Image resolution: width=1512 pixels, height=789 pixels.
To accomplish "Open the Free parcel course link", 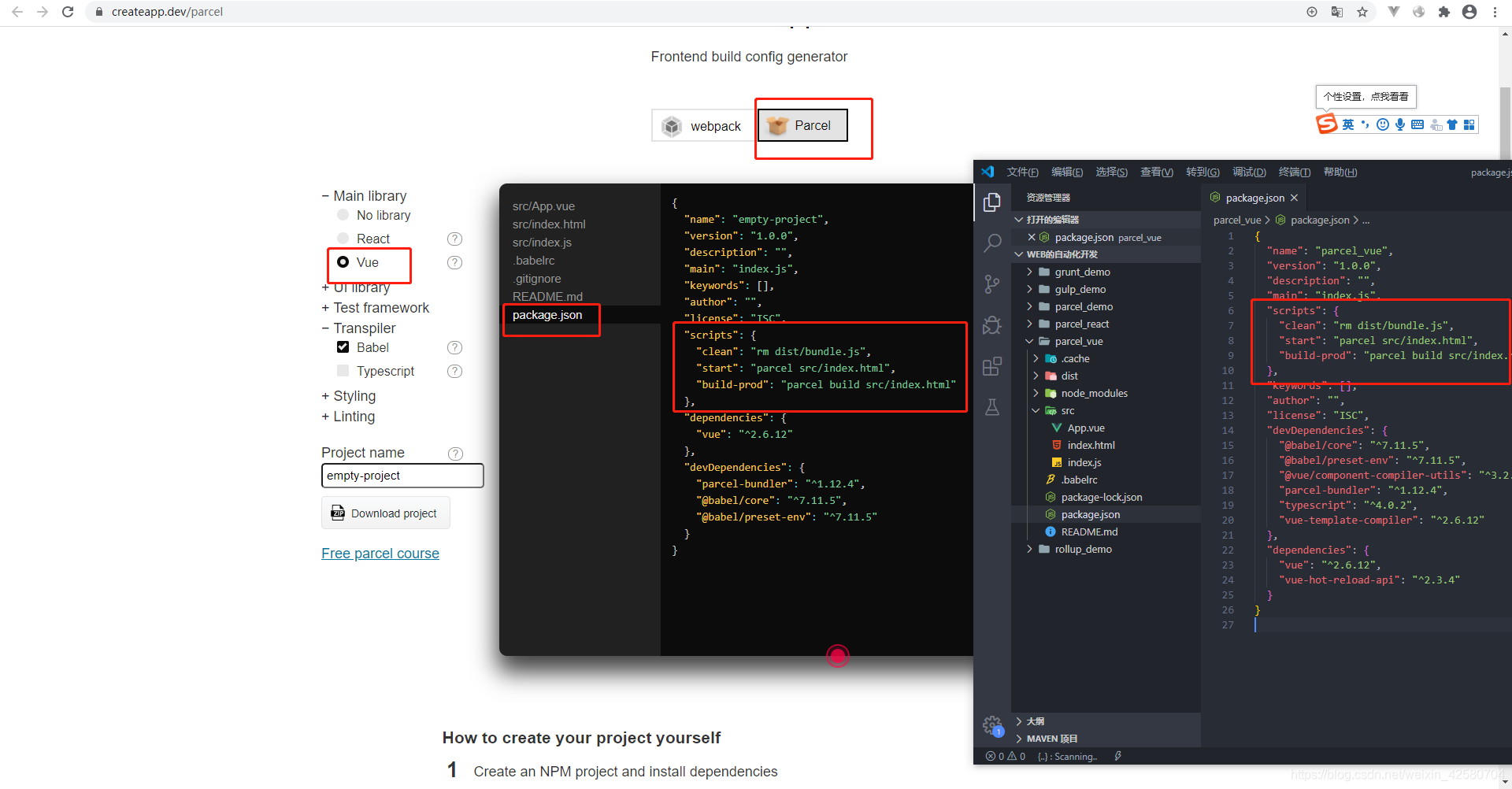I will click(380, 554).
